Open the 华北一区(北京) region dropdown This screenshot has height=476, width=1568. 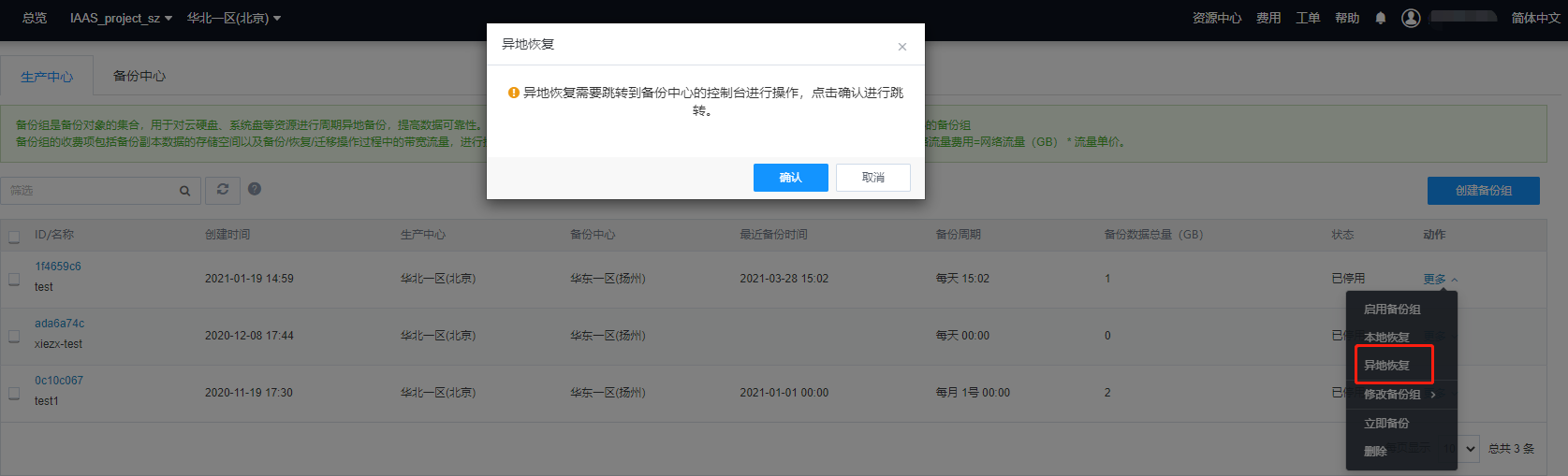click(x=234, y=18)
